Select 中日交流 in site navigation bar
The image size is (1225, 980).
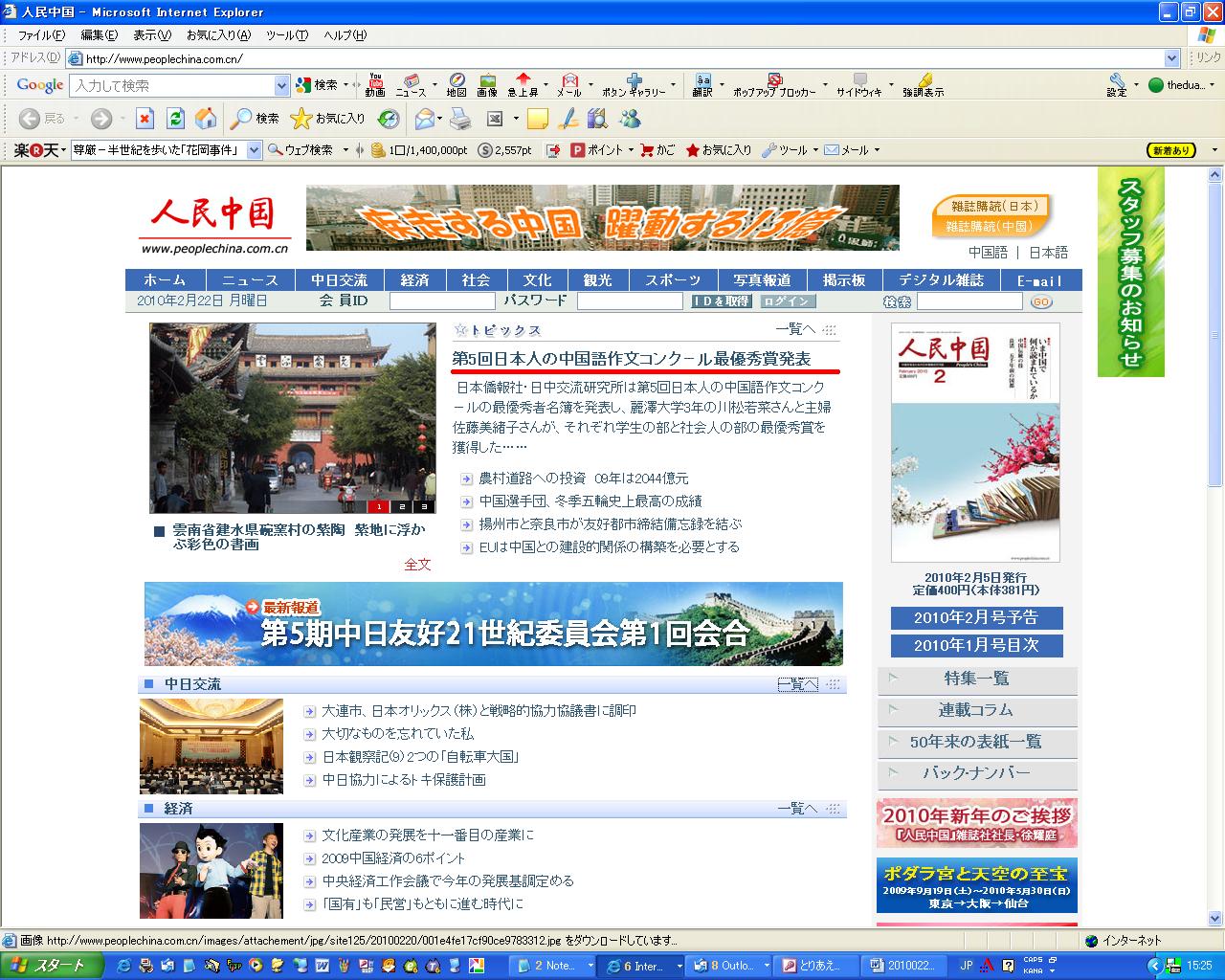point(339,280)
